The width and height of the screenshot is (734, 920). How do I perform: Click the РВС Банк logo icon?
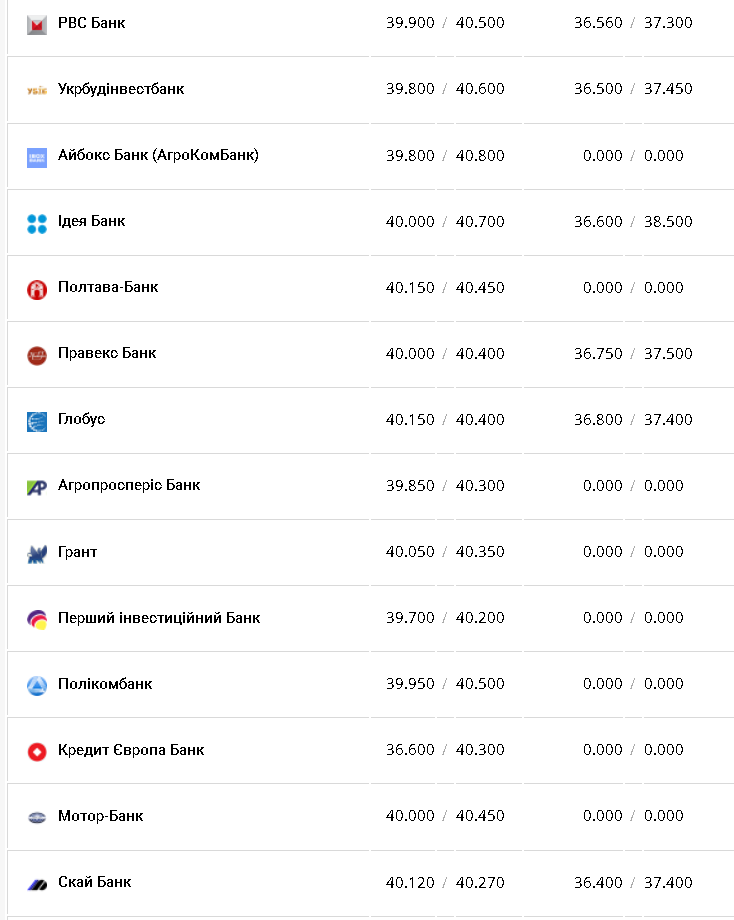[37, 24]
